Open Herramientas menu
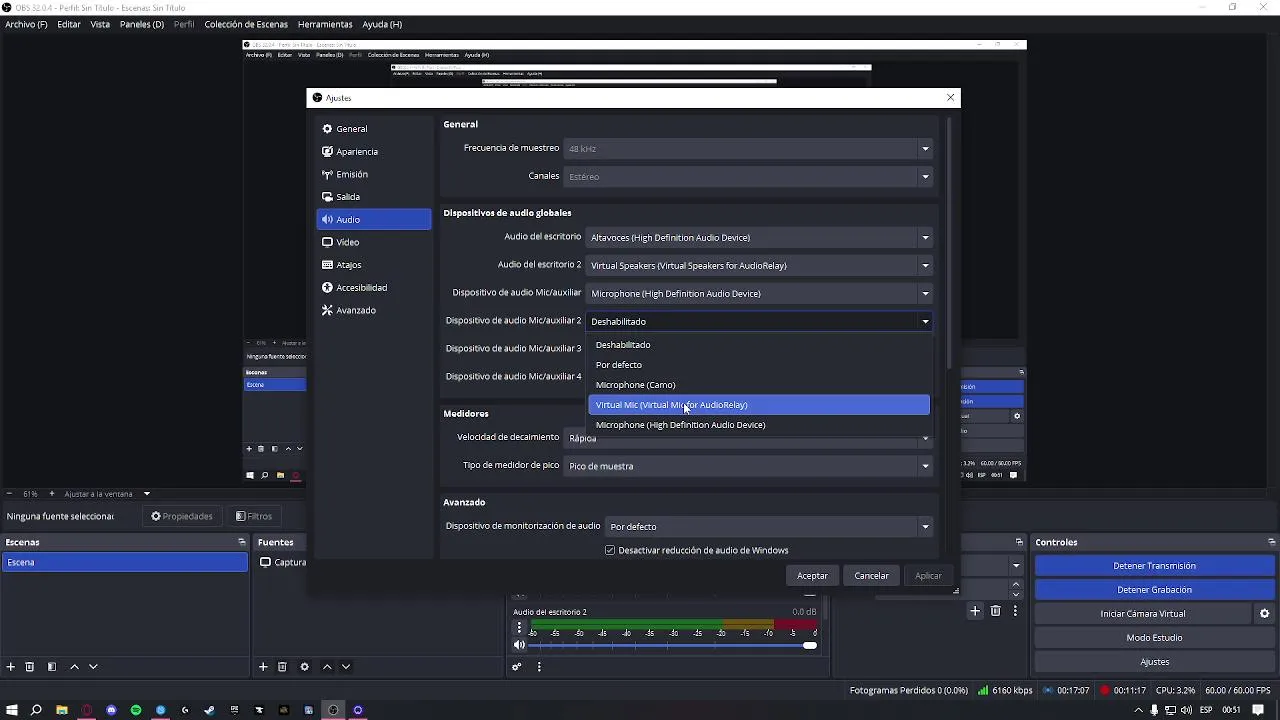Image resolution: width=1280 pixels, height=720 pixels. tap(325, 24)
